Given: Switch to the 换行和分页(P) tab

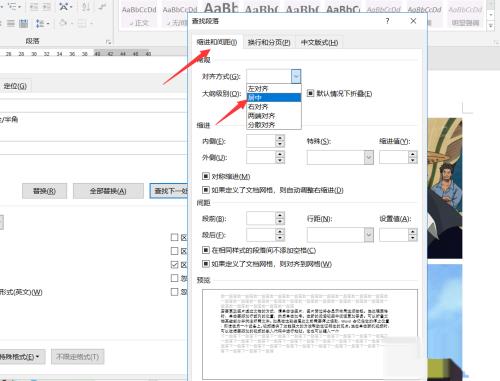Looking at the screenshot, I should [269, 43].
